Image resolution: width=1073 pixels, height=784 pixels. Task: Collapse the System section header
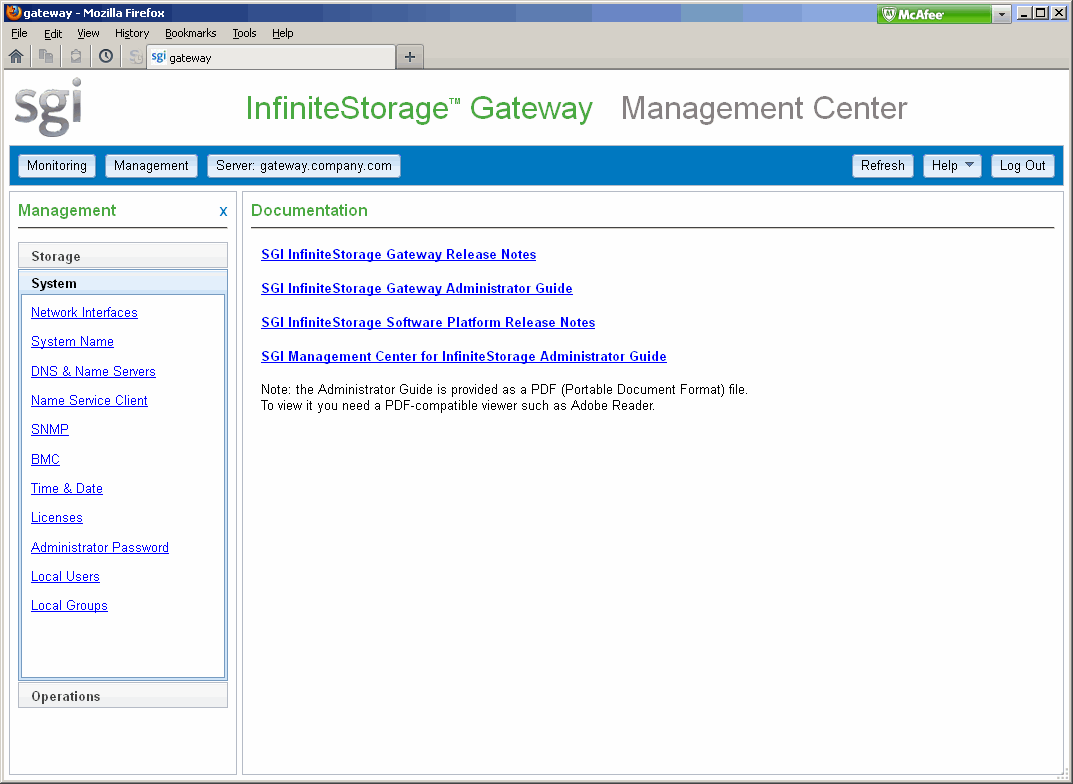[x=123, y=283]
